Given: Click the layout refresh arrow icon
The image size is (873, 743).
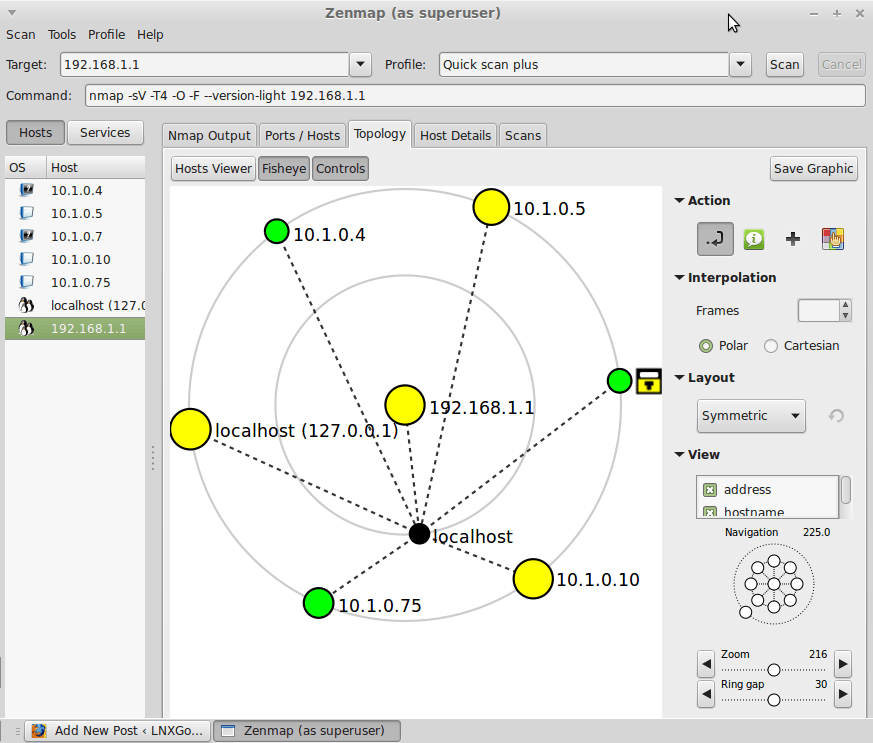Looking at the screenshot, I should (x=836, y=416).
